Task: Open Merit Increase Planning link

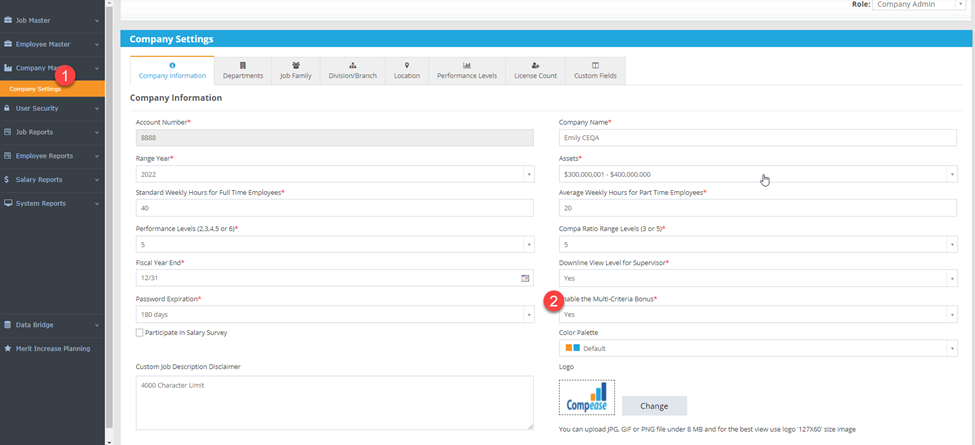Action: click(53, 348)
